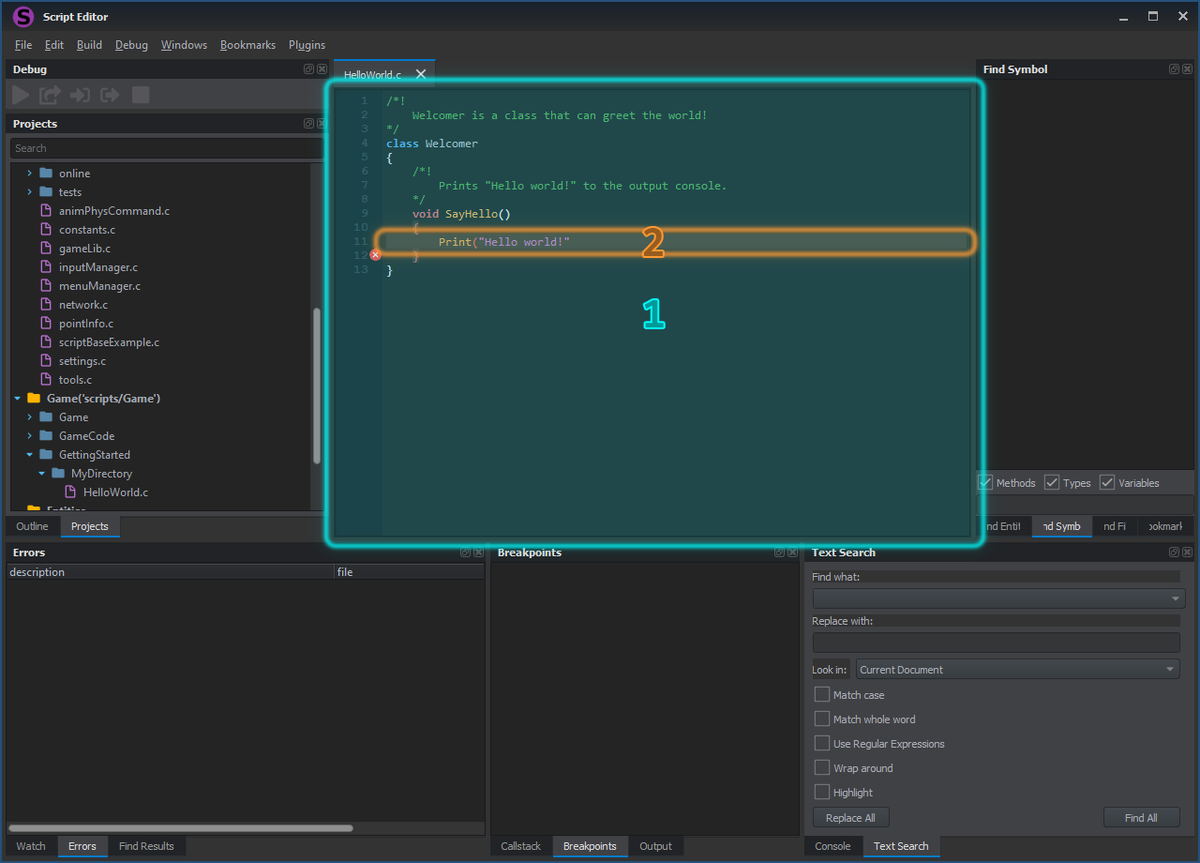The width and height of the screenshot is (1200, 863).
Task: Click the Replace All button
Action: pyautogui.click(x=850, y=817)
